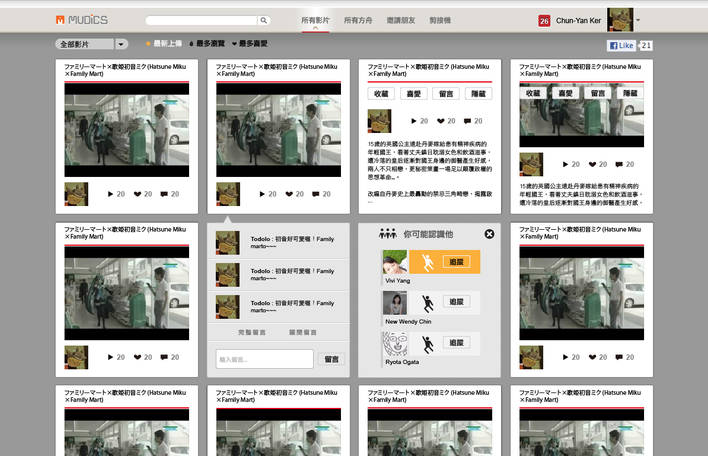The width and height of the screenshot is (708, 456).
Task: Open the notifications badge showing 26
Action: click(x=544, y=20)
